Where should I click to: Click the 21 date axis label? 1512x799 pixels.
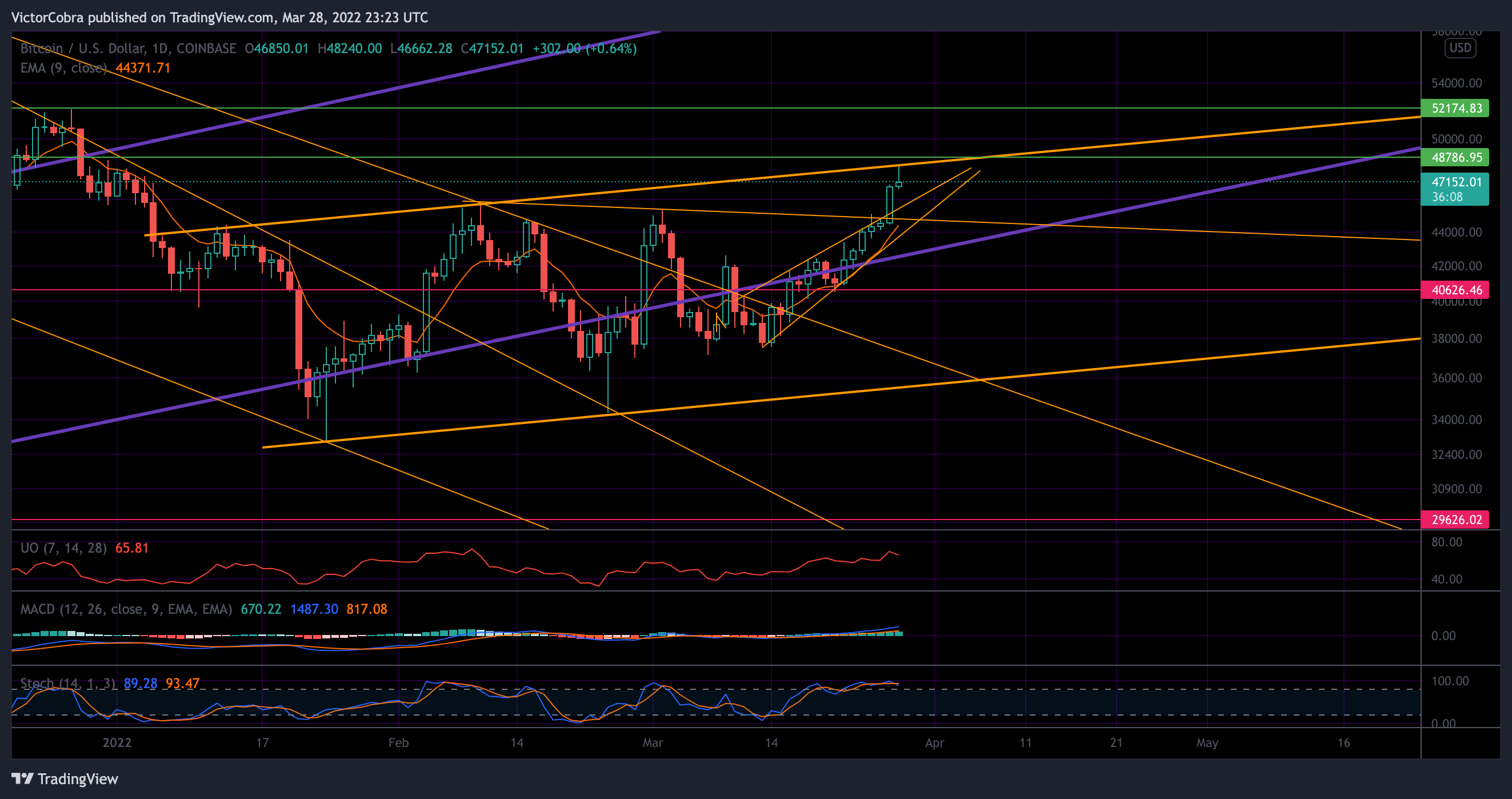pyautogui.click(x=1117, y=742)
